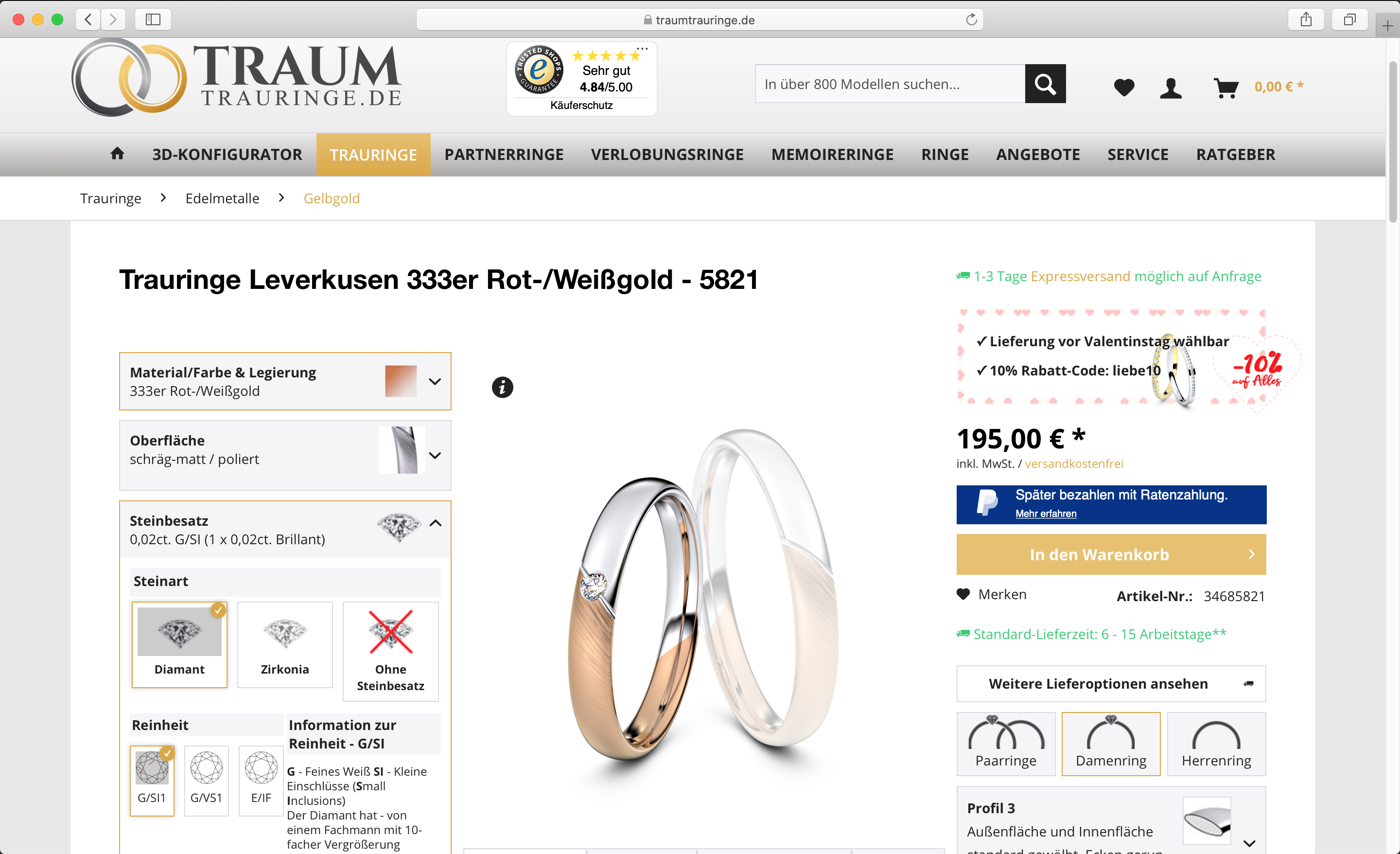This screenshot has height=854, width=1400.
Task: Open the user account icon
Action: click(1171, 88)
